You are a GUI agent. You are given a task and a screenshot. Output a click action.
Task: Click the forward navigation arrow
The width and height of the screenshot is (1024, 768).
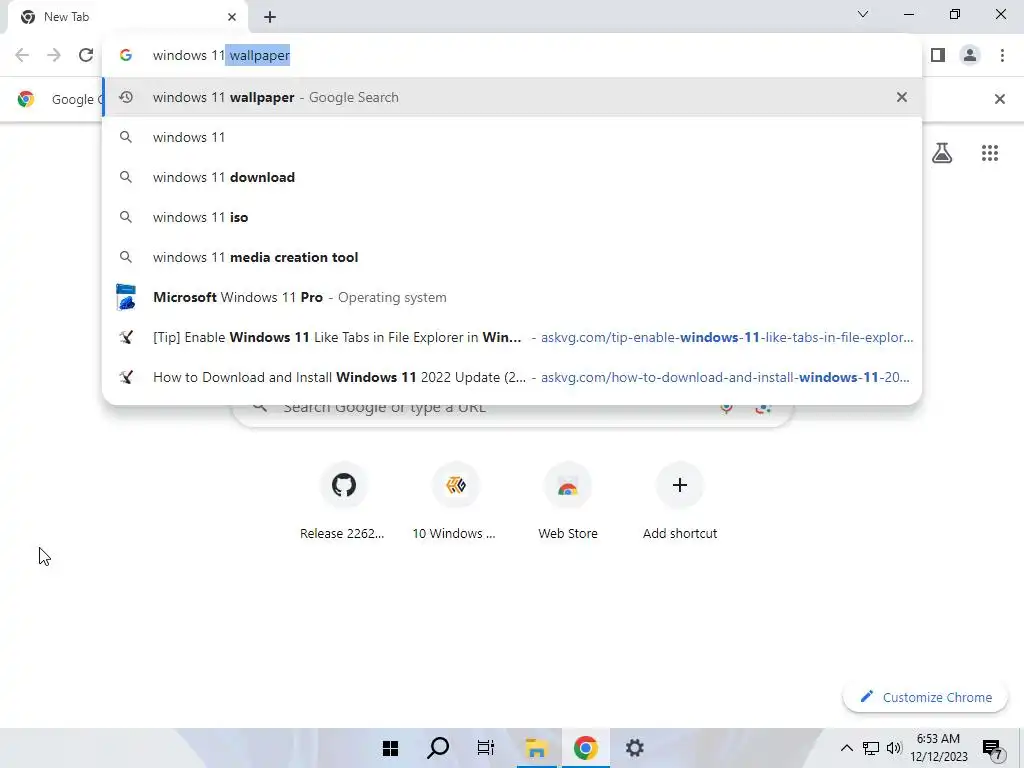[x=54, y=55]
